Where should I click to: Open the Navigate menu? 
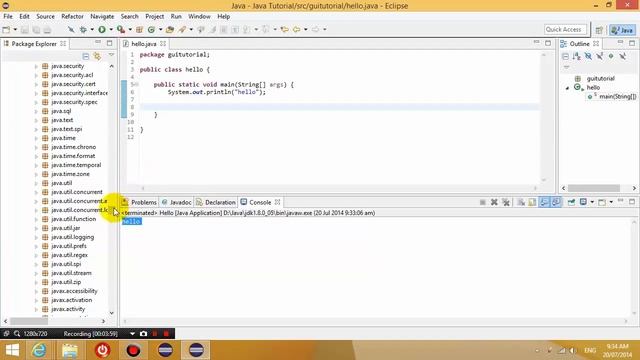[x=102, y=16]
